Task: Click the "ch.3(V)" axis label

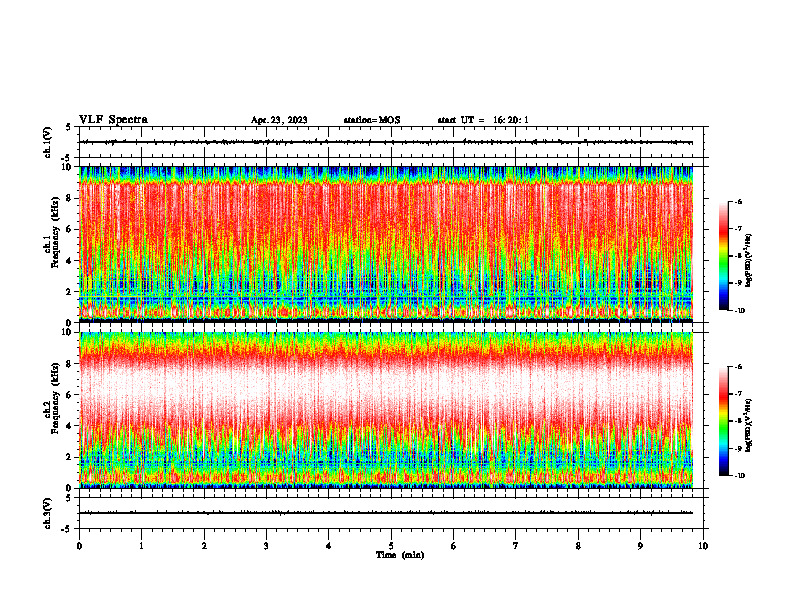Action: (48, 513)
